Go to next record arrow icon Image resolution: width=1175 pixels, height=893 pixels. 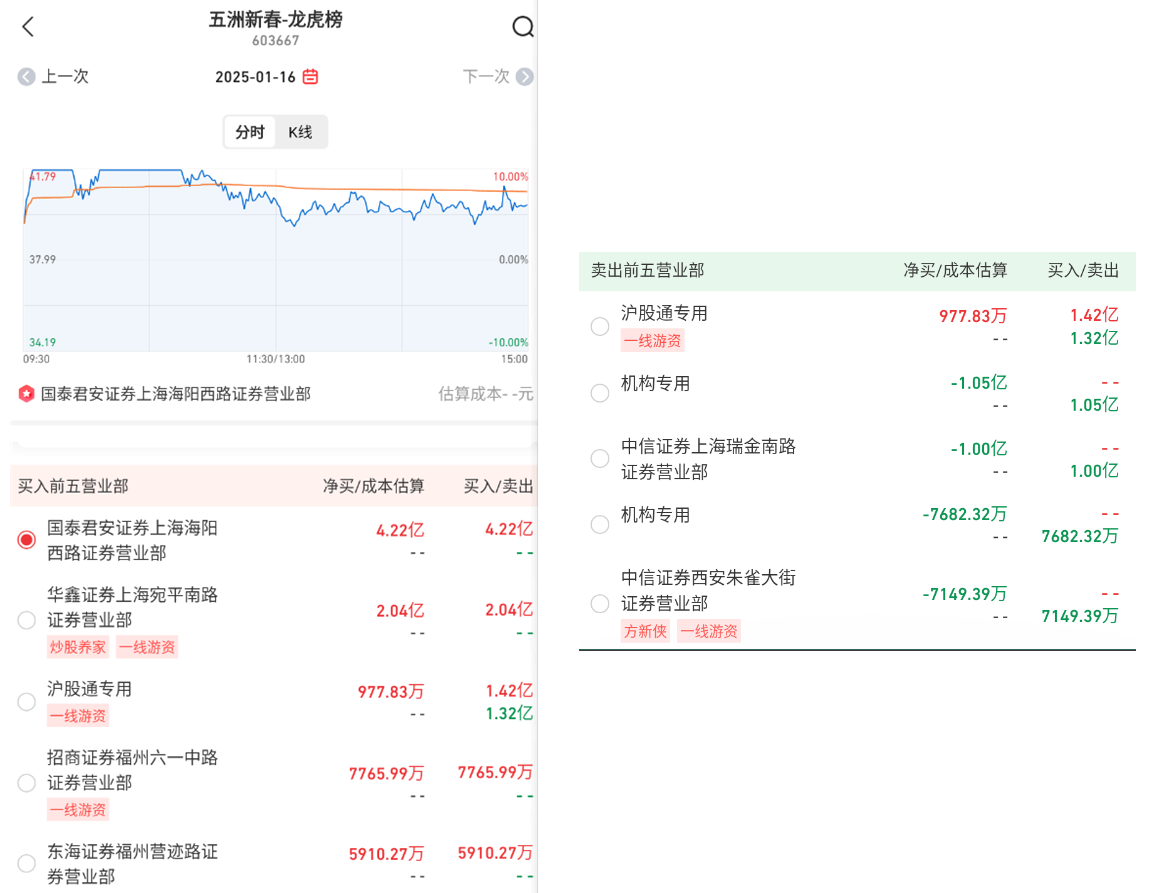click(x=524, y=77)
